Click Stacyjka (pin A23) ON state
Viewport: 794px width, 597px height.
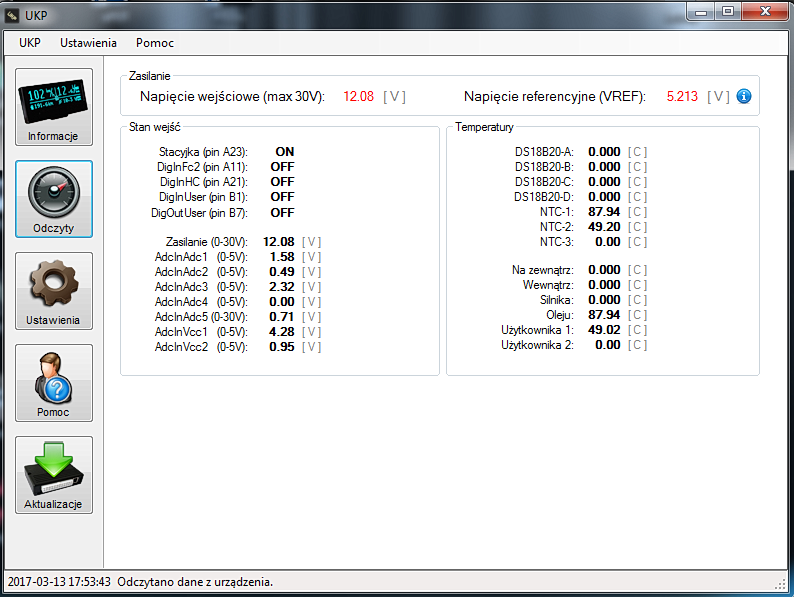(285, 152)
